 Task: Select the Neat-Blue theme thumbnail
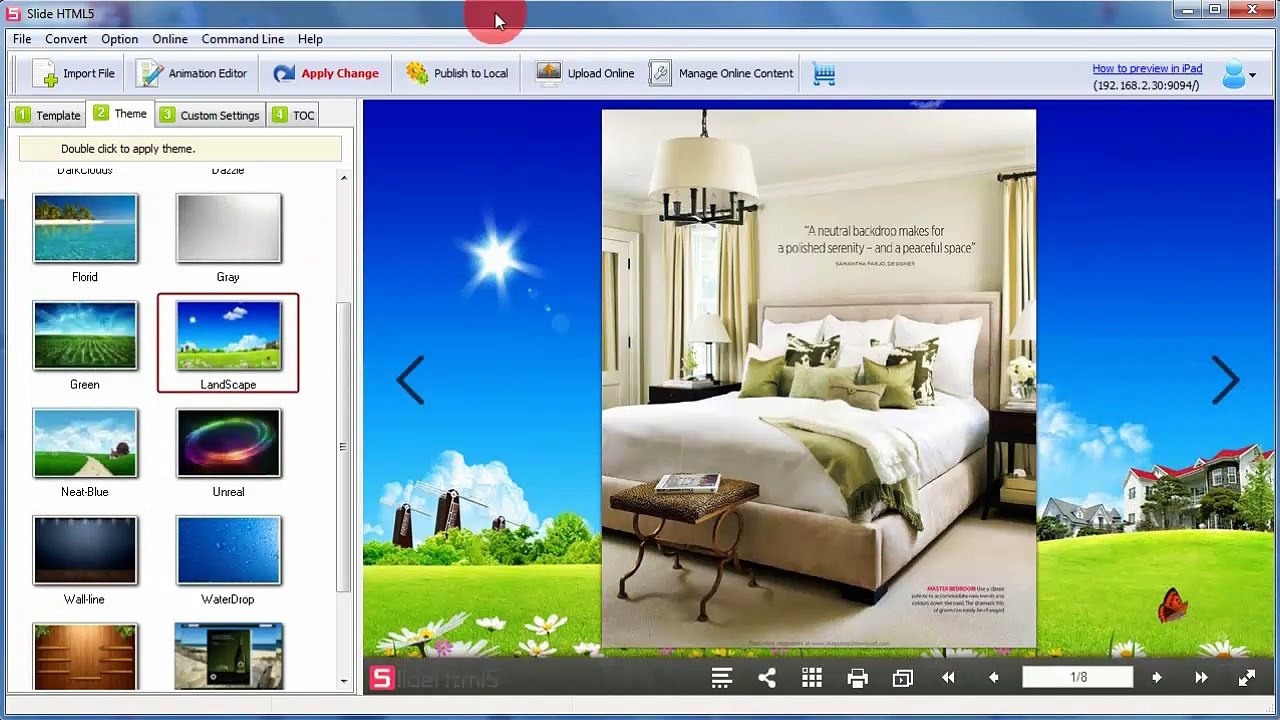tap(85, 443)
